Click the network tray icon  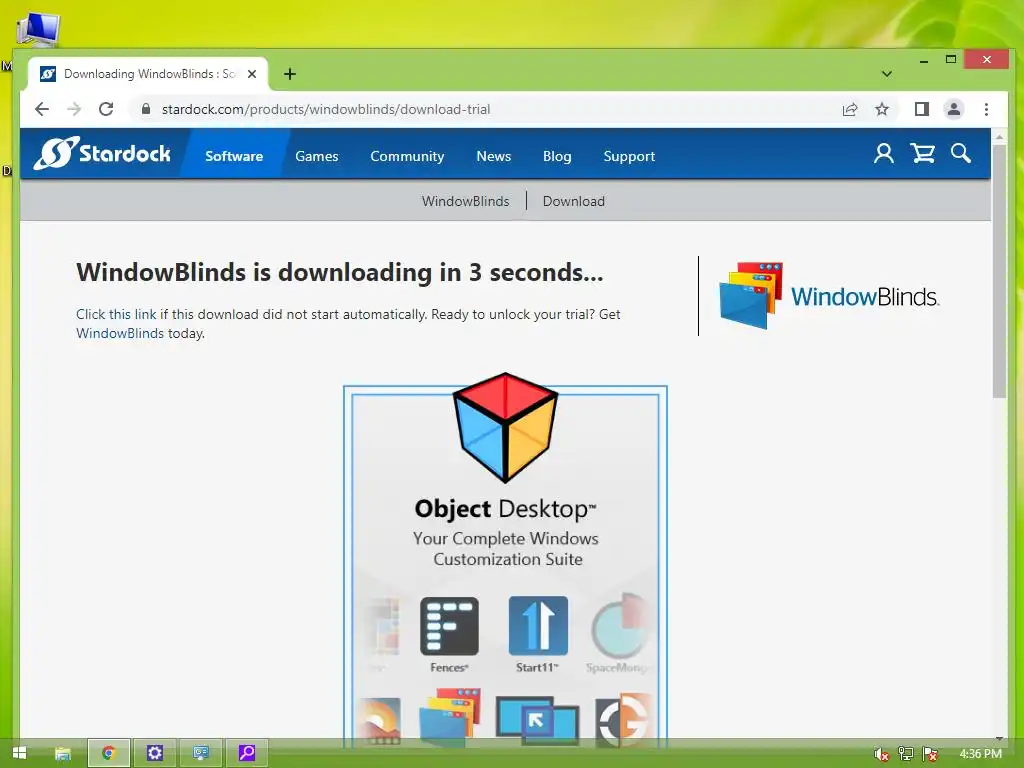coord(906,754)
